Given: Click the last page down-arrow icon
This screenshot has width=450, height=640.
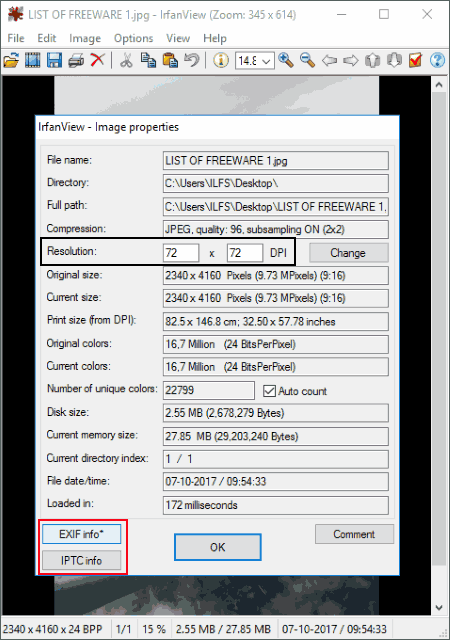Looking at the screenshot, I should 394,60.
